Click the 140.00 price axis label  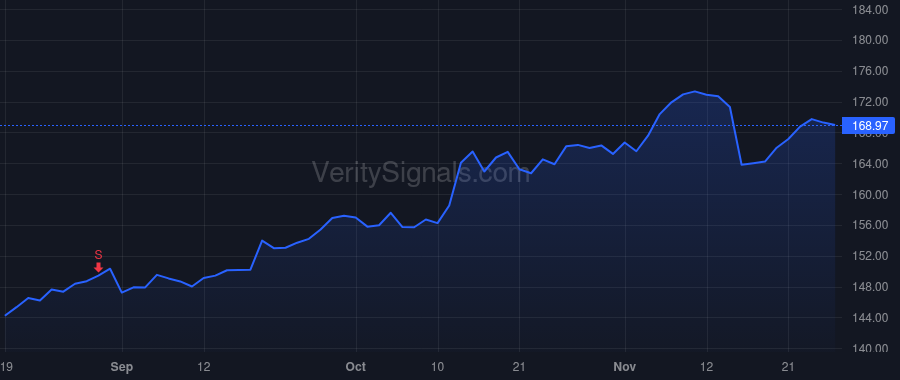point(870,348)
